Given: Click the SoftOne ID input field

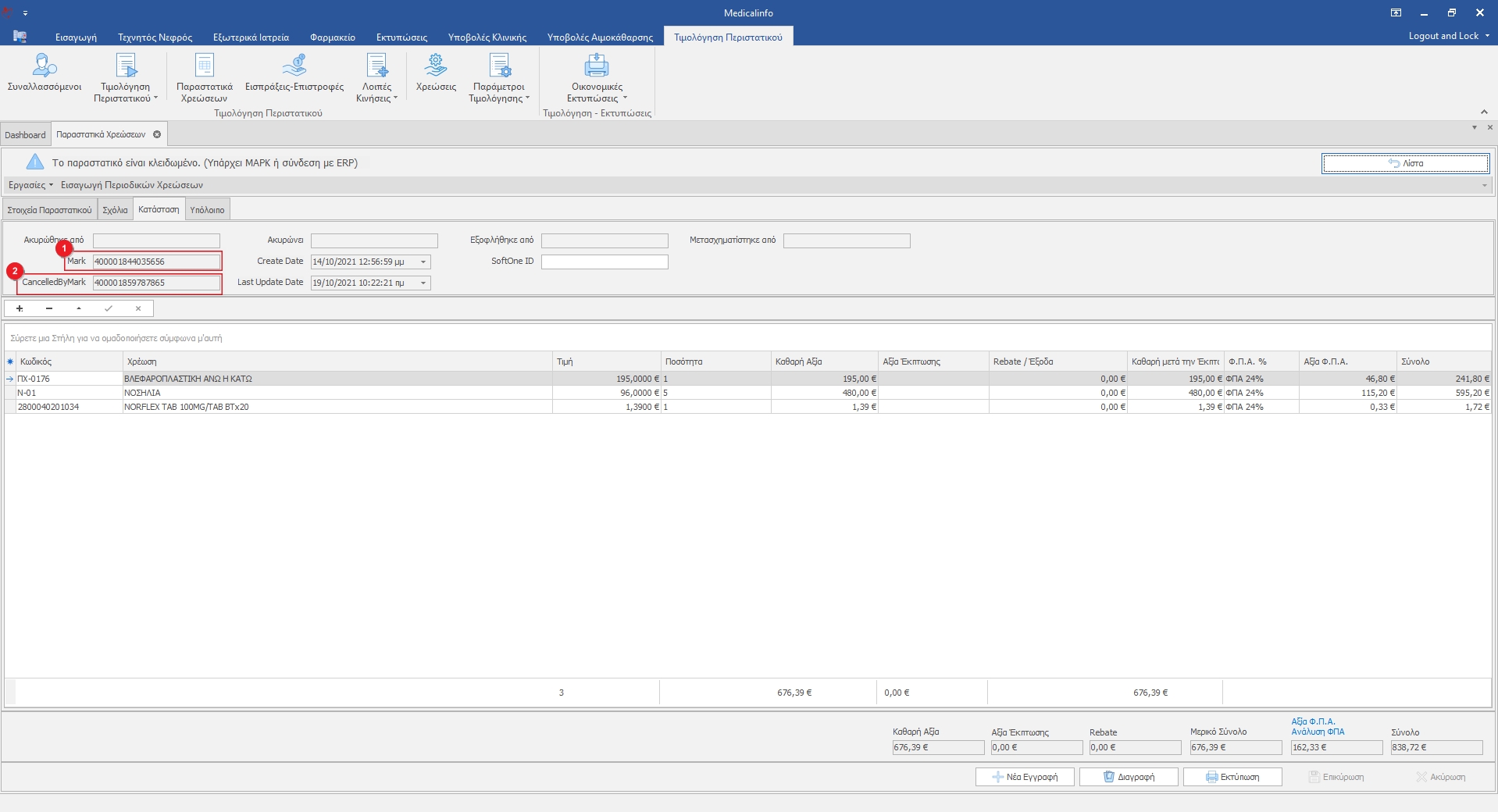Looking at the screenshot, I should click(605, 262).
